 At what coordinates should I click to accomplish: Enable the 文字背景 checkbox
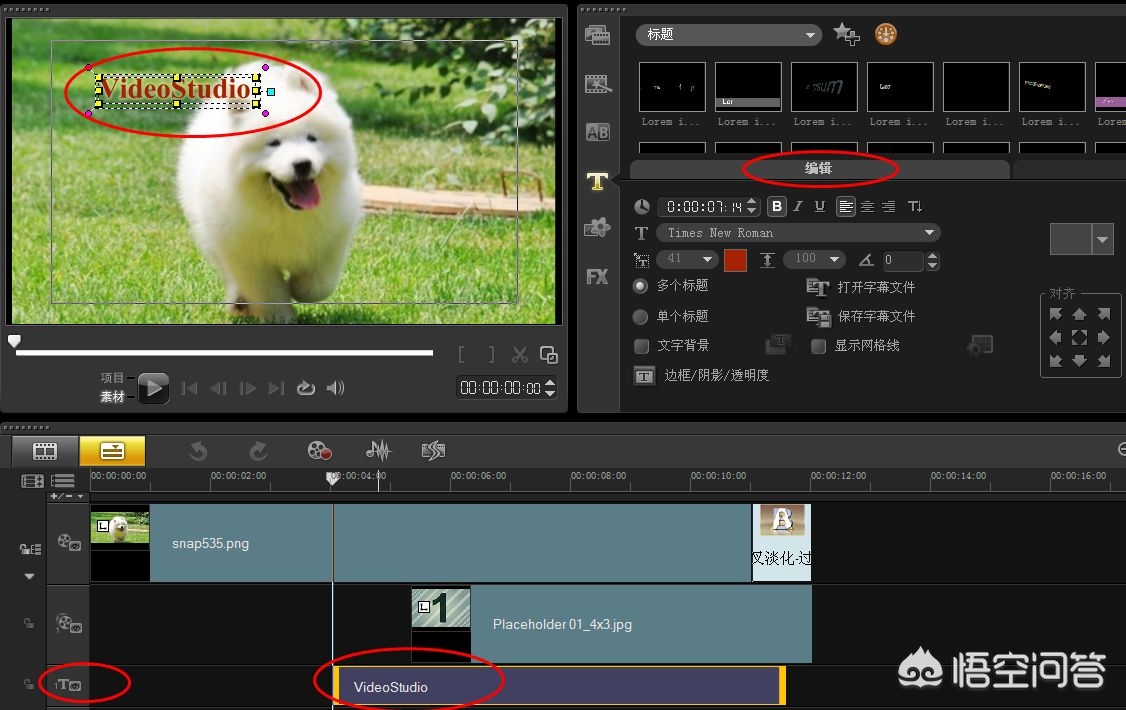[642, 346]
